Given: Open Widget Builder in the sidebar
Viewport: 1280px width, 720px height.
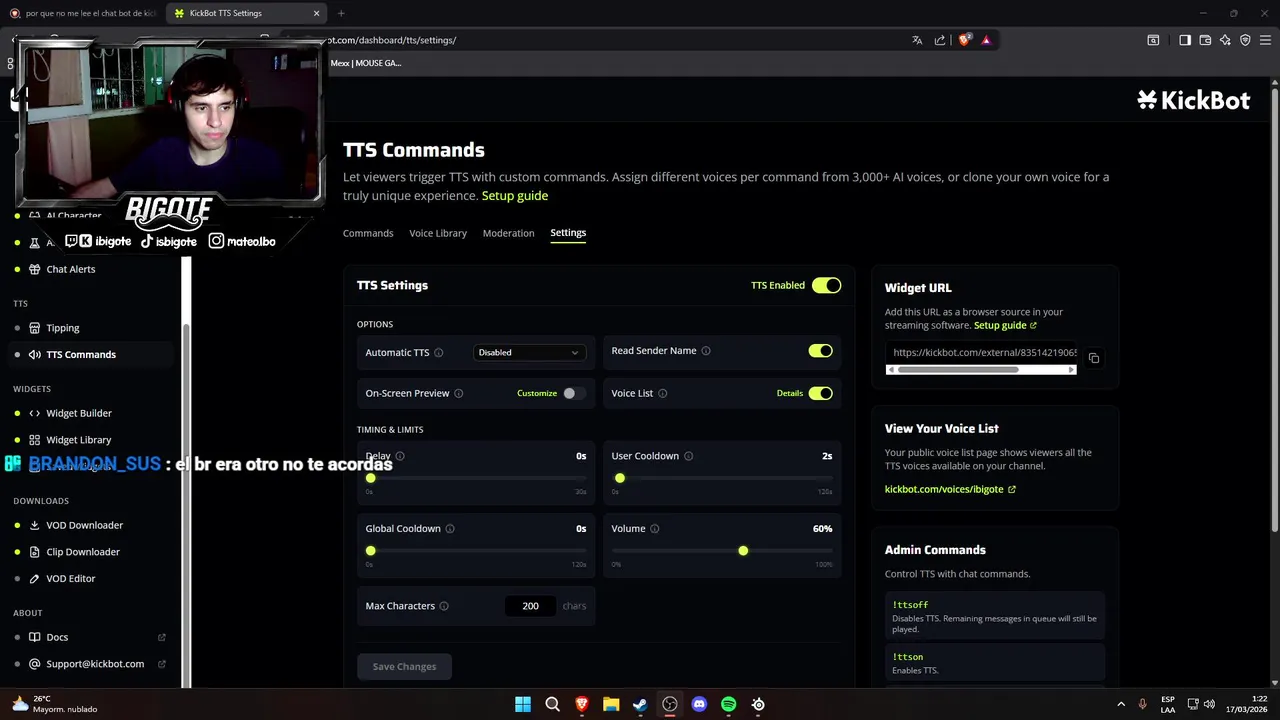Looking at the screenshot, I should tap(78, 413).
